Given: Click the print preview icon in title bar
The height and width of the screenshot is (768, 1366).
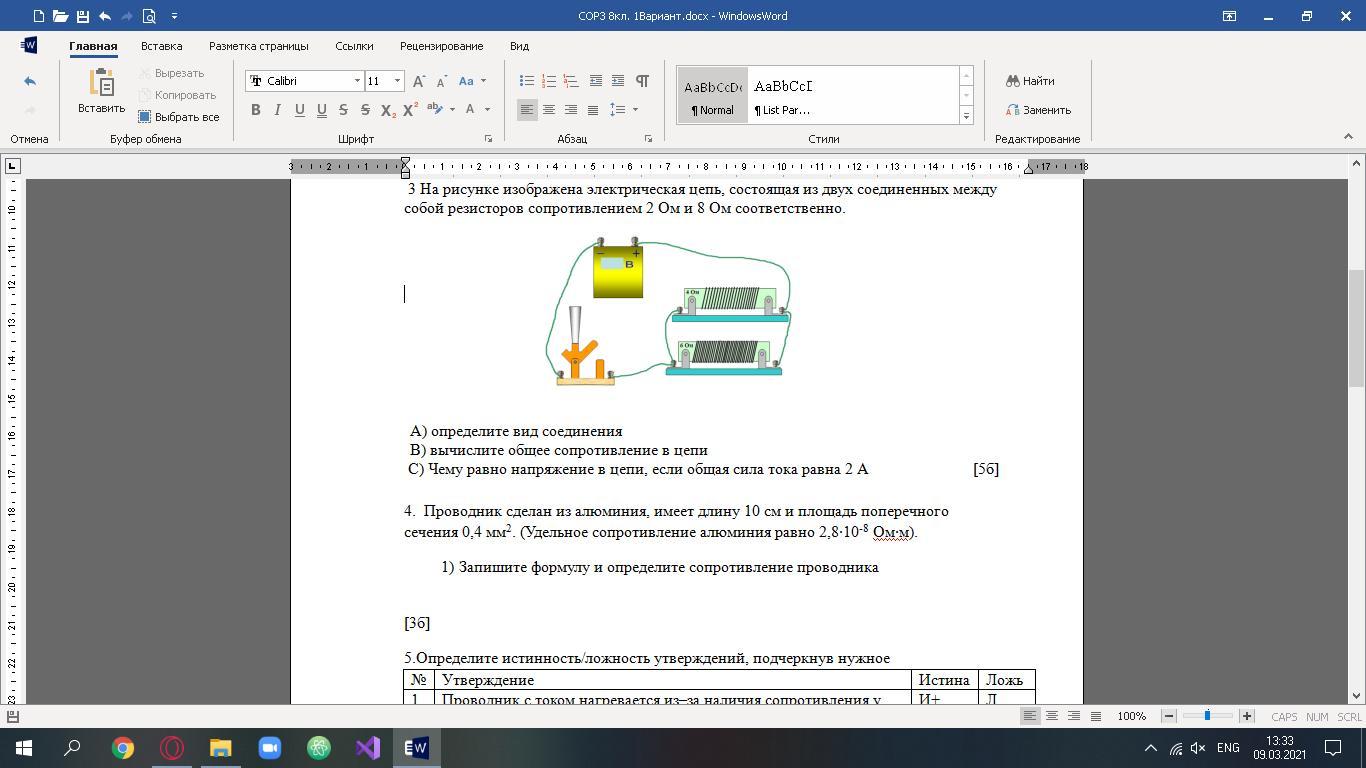Looking at the screenshot, I should (x=149, y=16).
